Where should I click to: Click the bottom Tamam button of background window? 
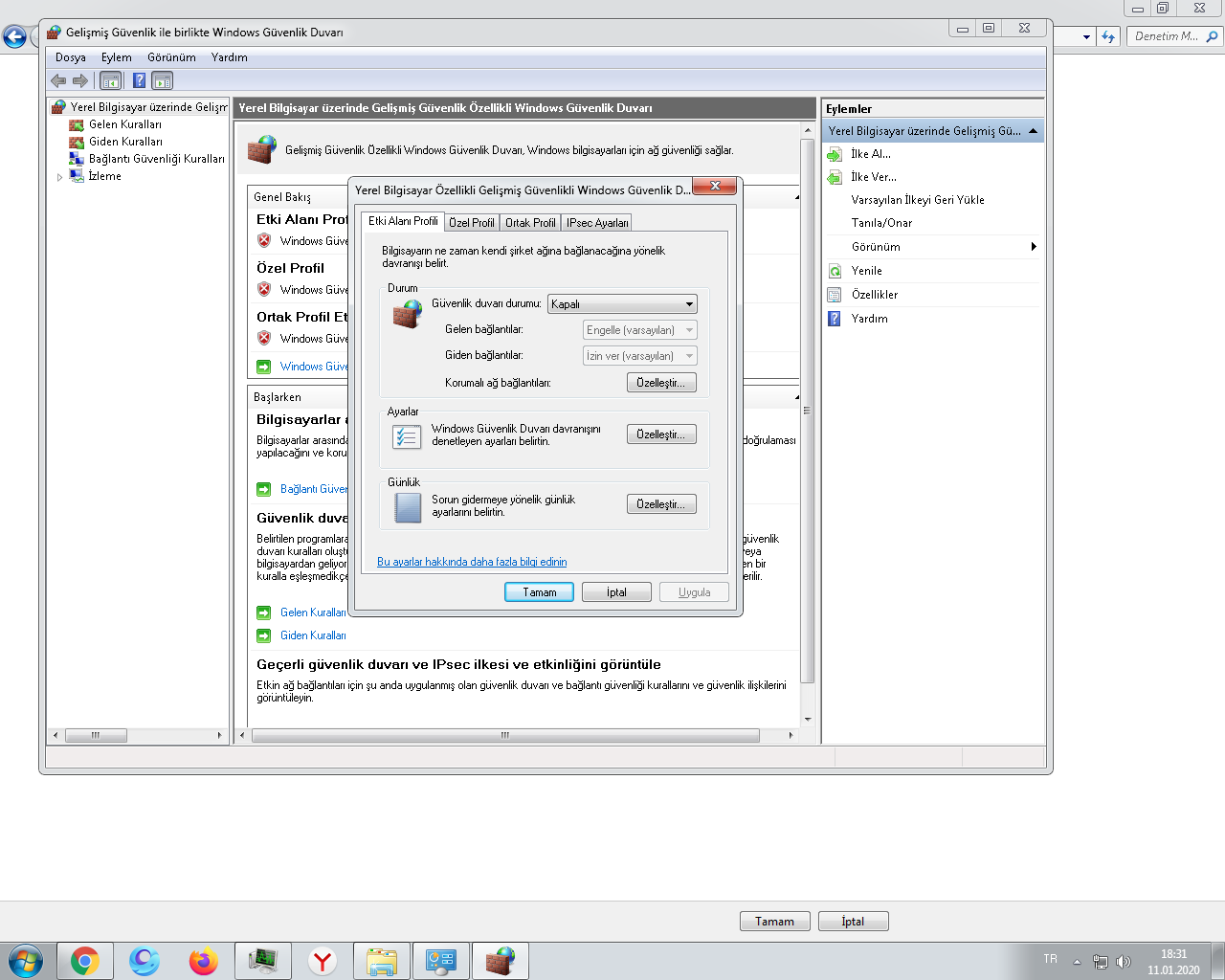click(775, 922)
